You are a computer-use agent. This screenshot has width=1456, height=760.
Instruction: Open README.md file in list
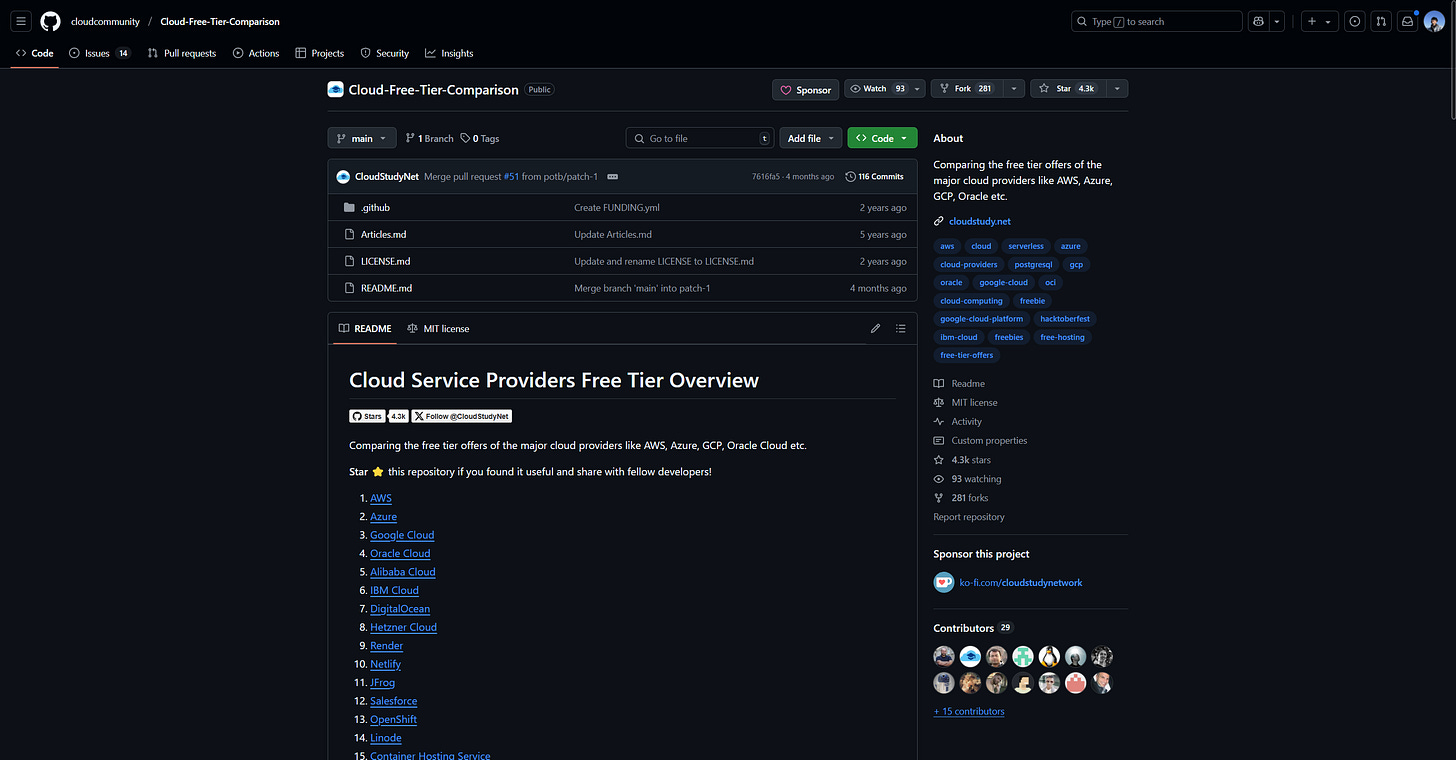pos(386,288)
